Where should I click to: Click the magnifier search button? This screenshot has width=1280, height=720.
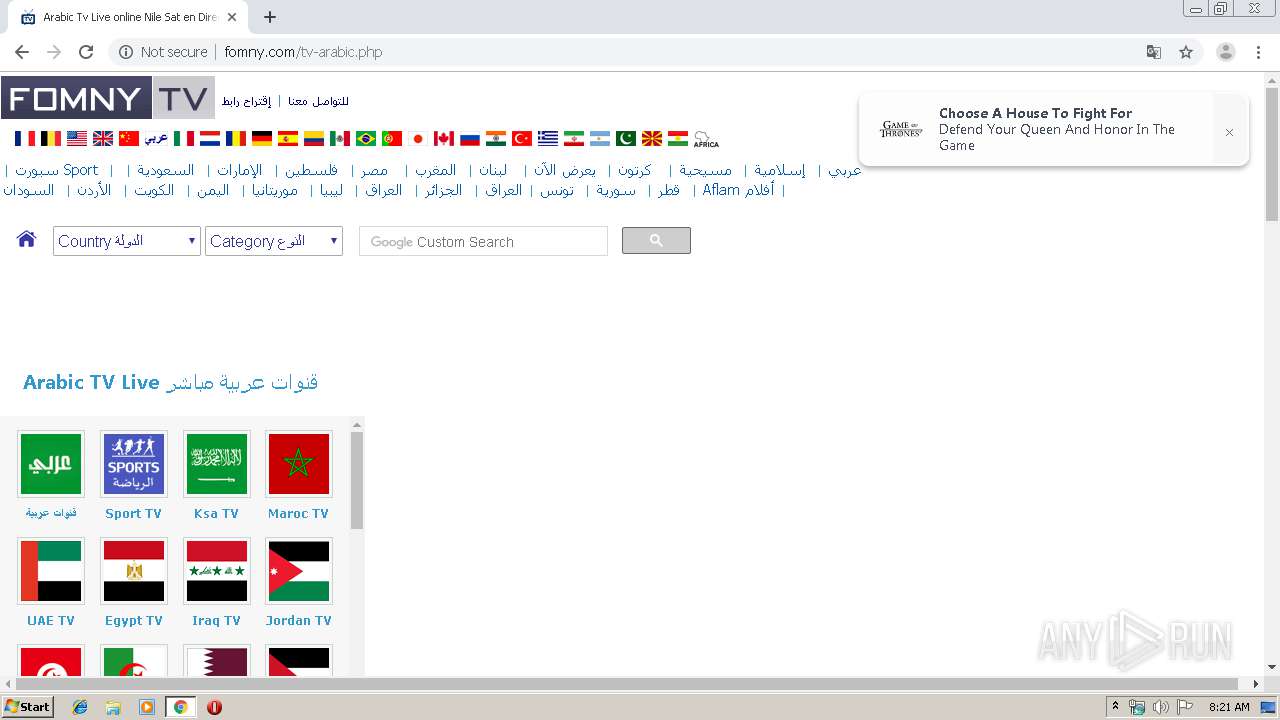click(x=656, y=240)
